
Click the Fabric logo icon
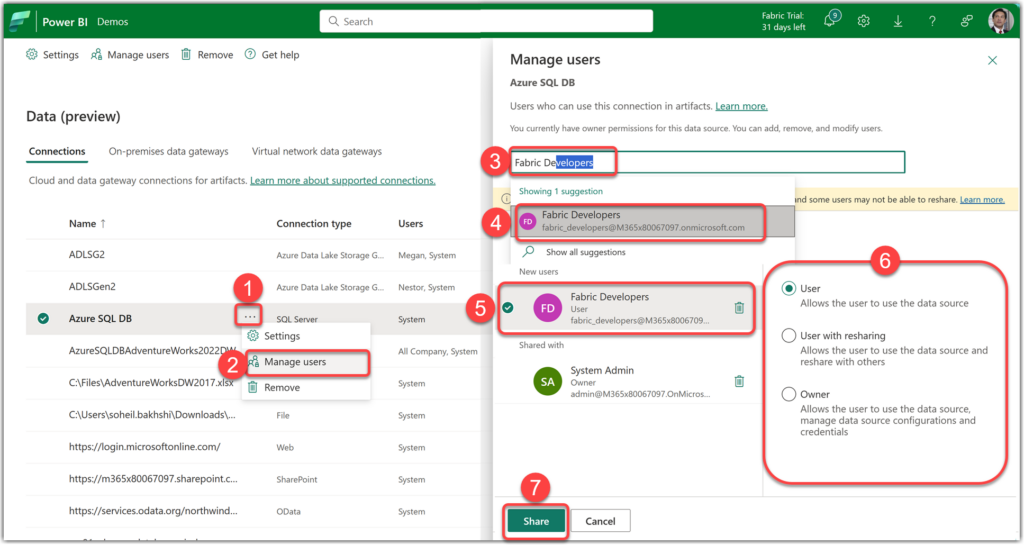point(19,21)
